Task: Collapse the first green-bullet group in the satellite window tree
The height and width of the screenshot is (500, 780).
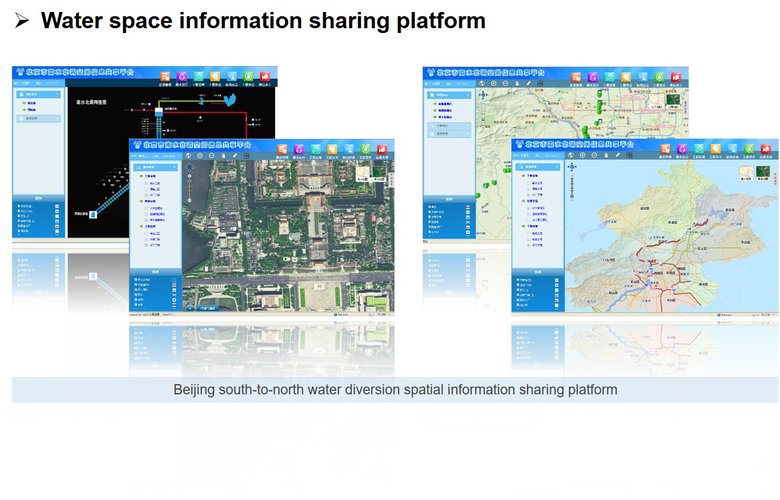Action: 141,176
